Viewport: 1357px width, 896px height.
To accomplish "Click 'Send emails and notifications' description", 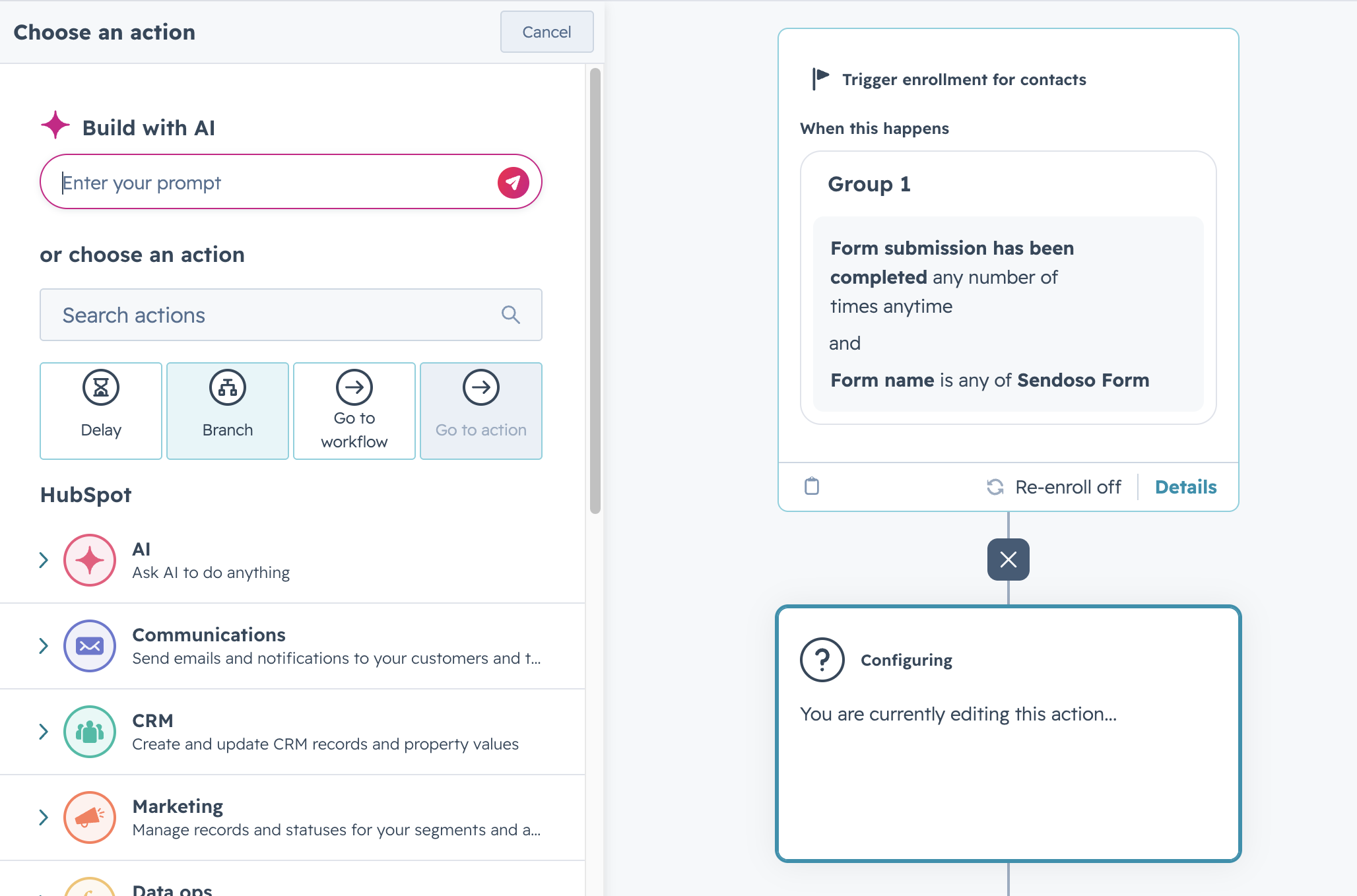I will click(337, 658).
